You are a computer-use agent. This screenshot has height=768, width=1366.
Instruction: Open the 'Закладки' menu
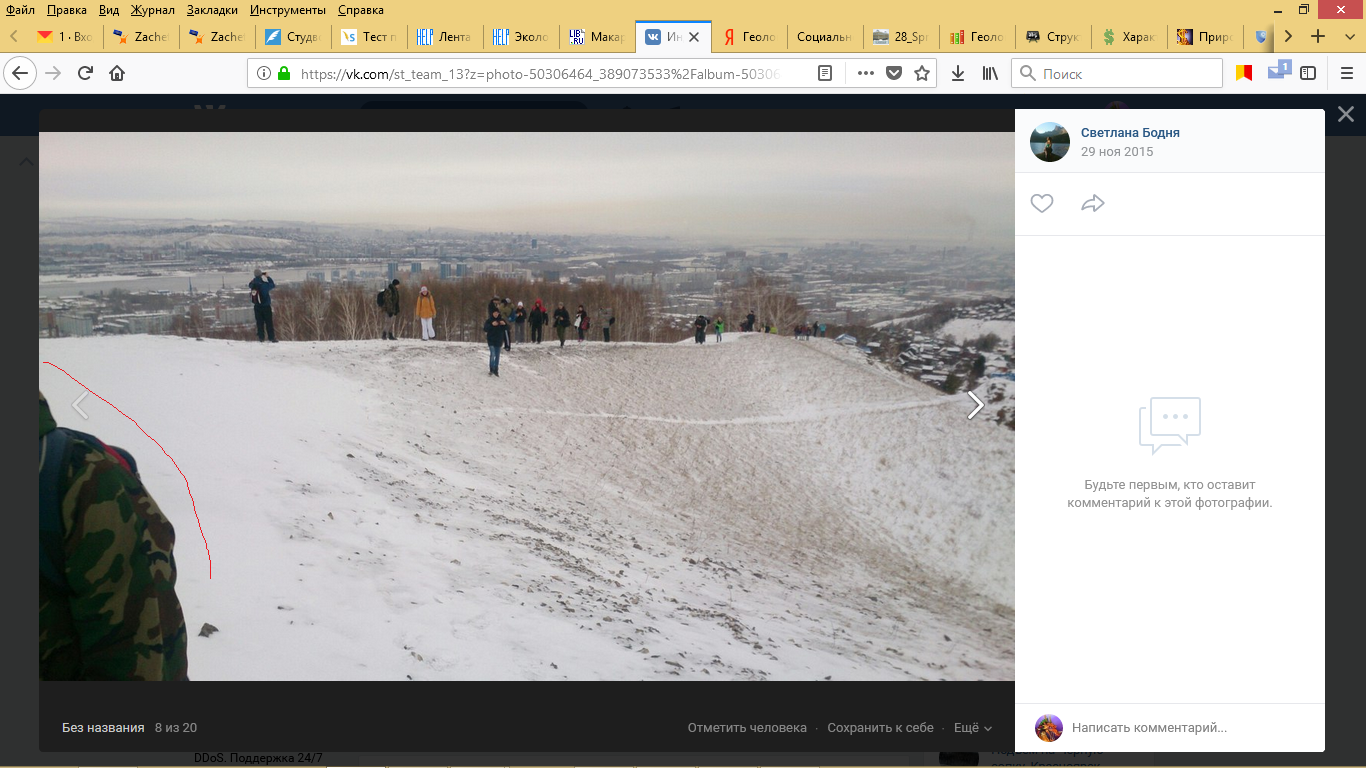212,10
